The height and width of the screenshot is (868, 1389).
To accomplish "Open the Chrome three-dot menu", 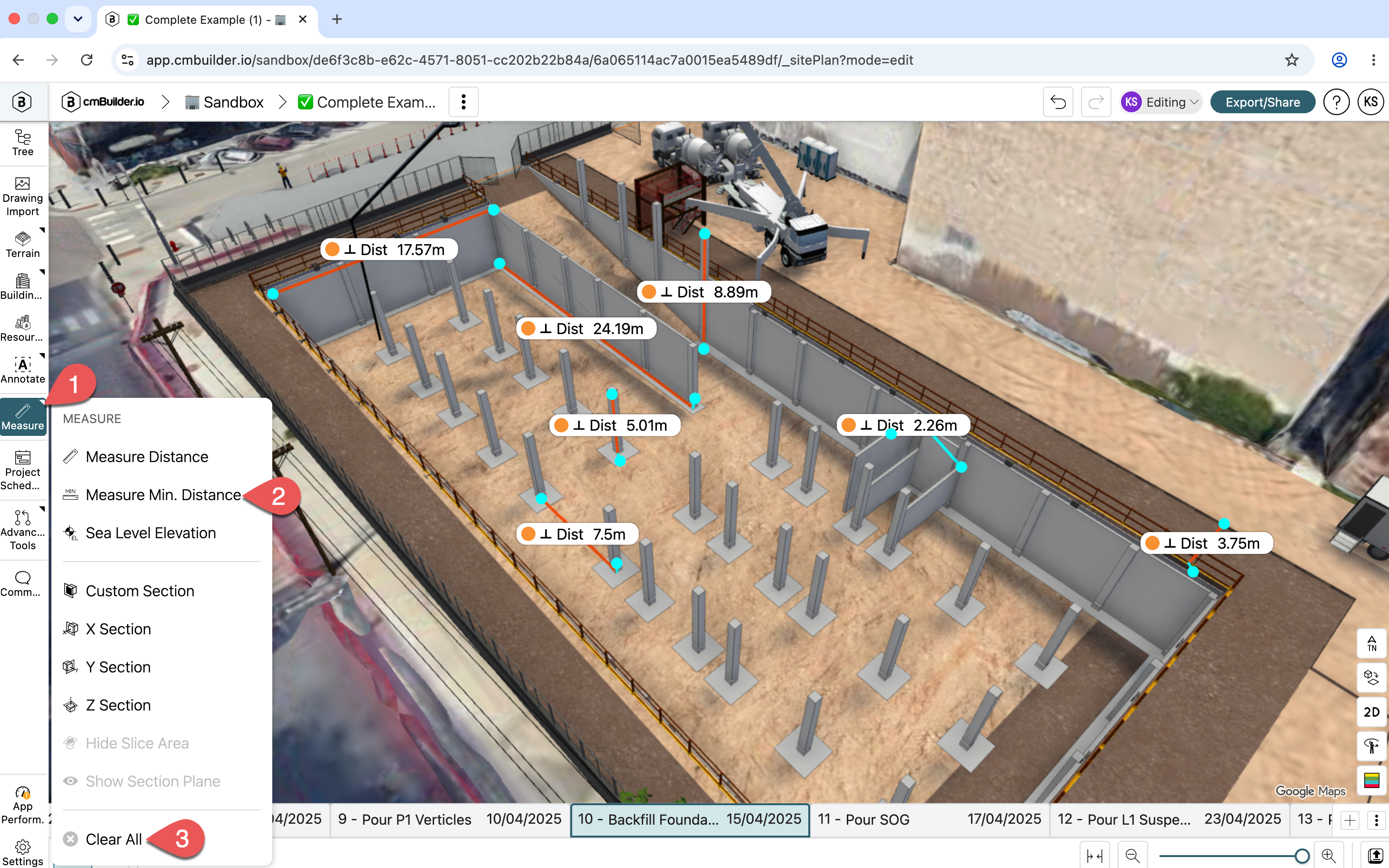I will click(x=1373, y=59).
